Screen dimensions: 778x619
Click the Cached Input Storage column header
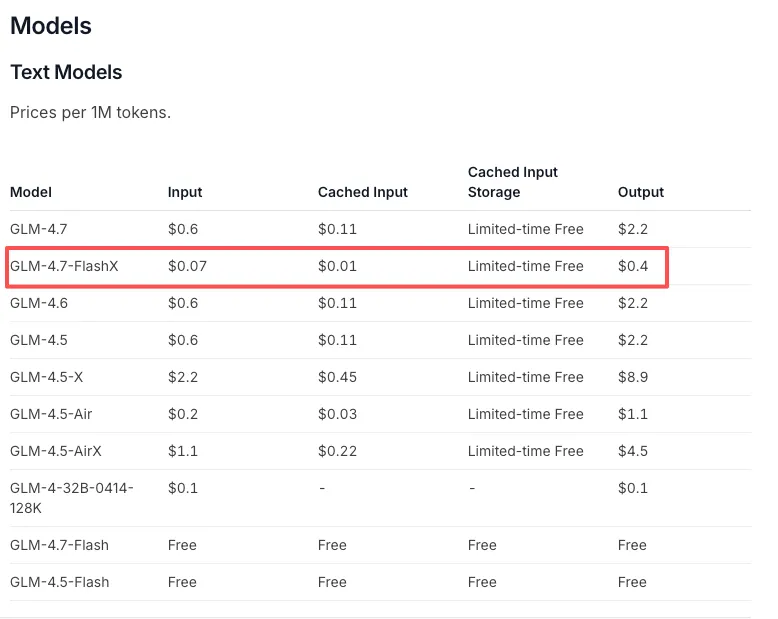(x=512, y=182)
